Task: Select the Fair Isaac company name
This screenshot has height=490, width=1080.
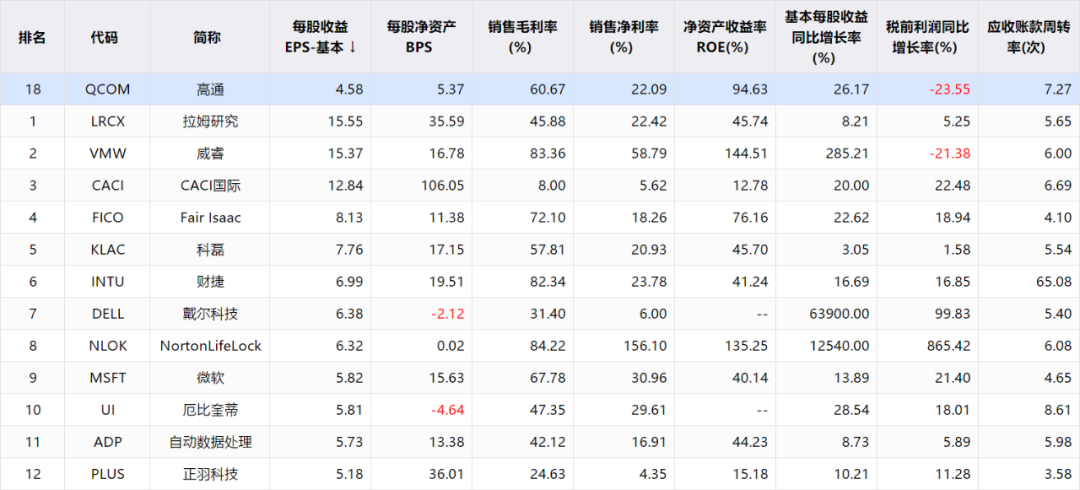Action: [x=211, y=218]
